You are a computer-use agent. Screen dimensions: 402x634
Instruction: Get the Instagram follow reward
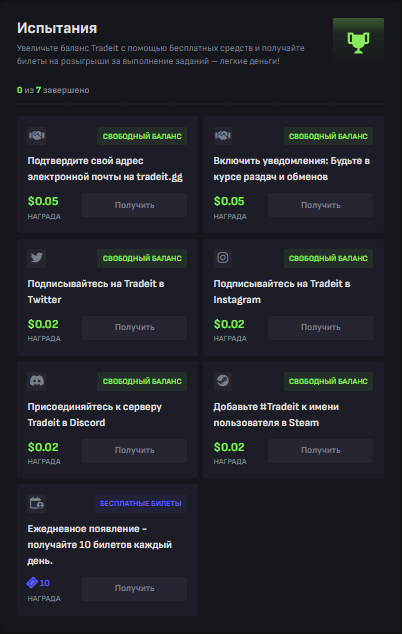[x=320, y=328]
